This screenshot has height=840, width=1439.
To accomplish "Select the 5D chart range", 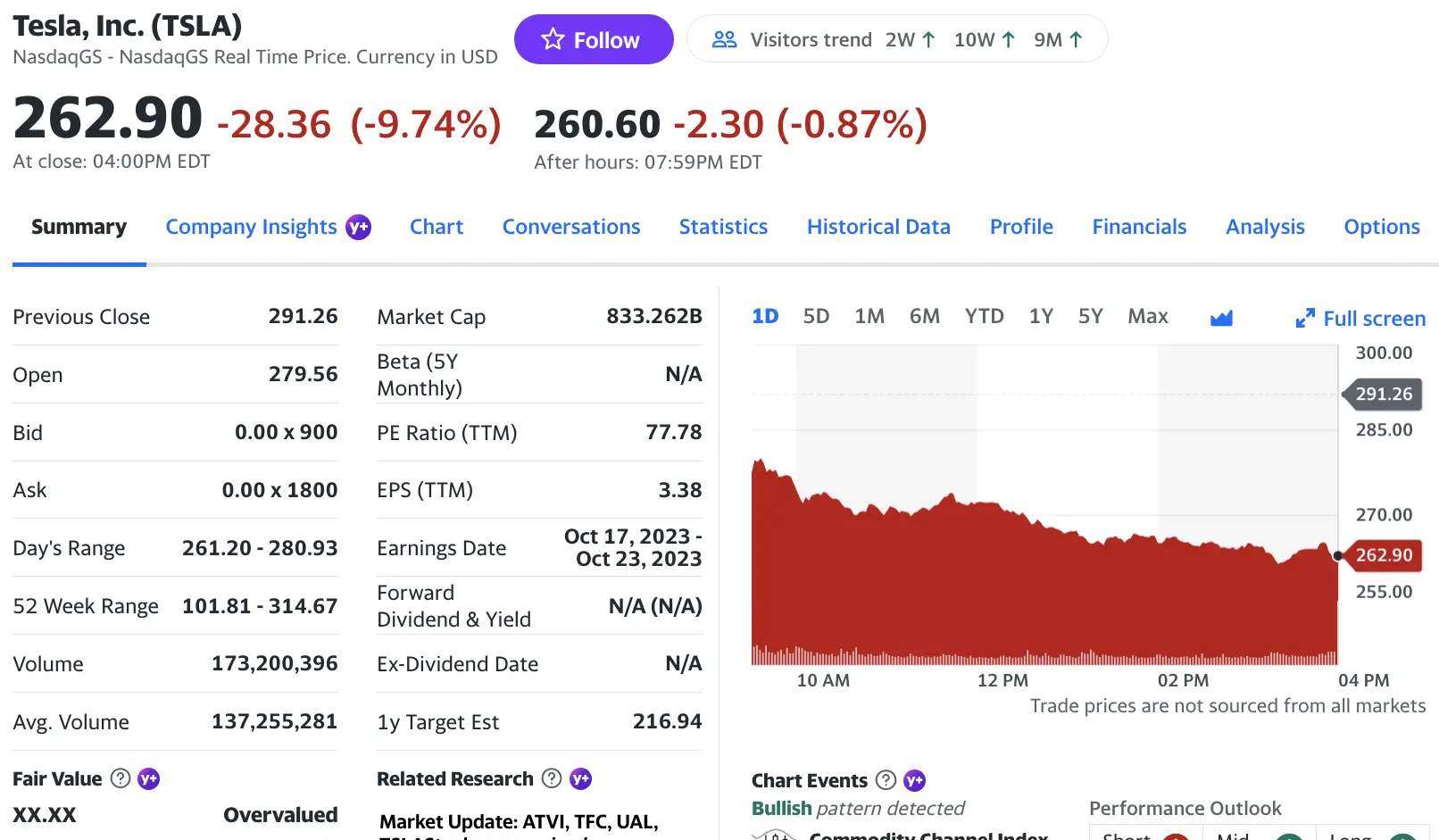I will pyautogui.click(x=816, y=316).
